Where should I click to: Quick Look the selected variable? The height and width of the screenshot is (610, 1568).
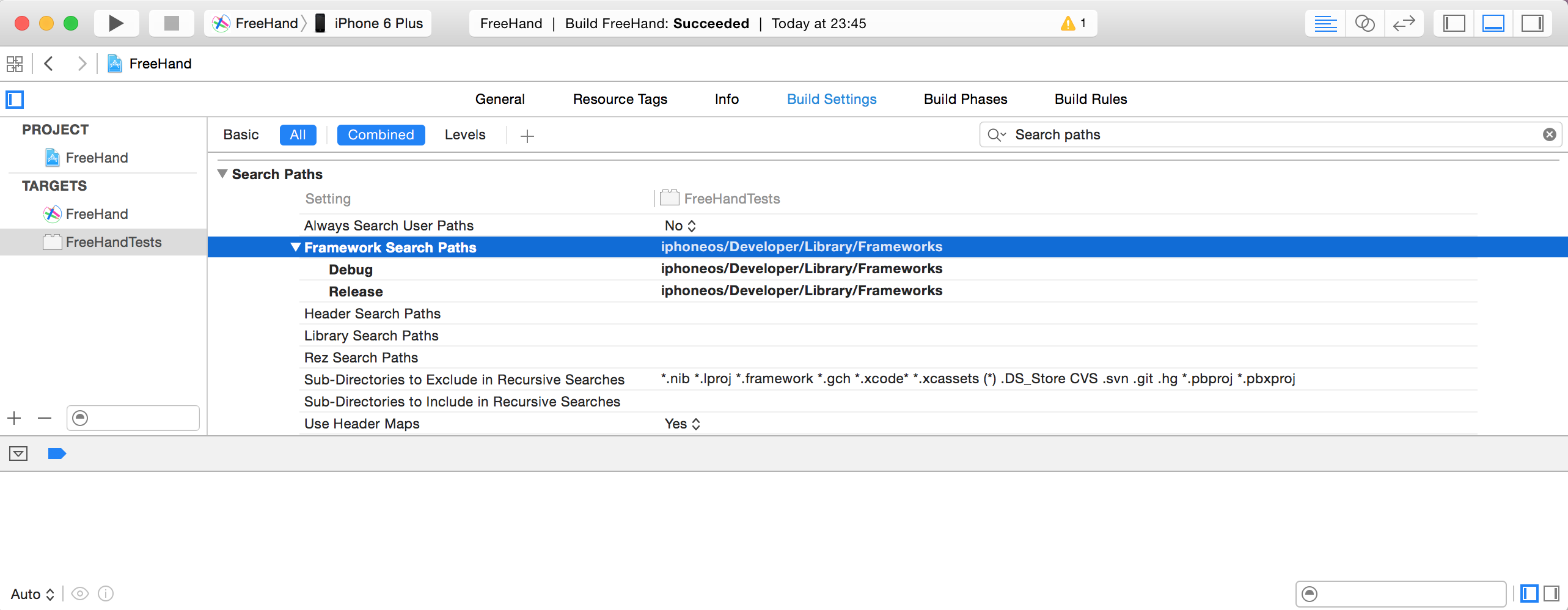tap(80, 593)
